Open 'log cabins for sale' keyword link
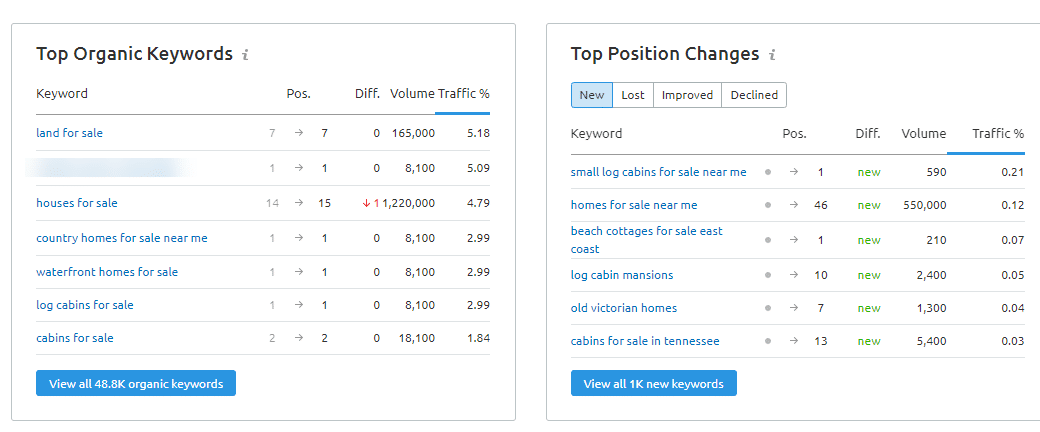This screenshot has width=1040, height=432. (85, 305)
